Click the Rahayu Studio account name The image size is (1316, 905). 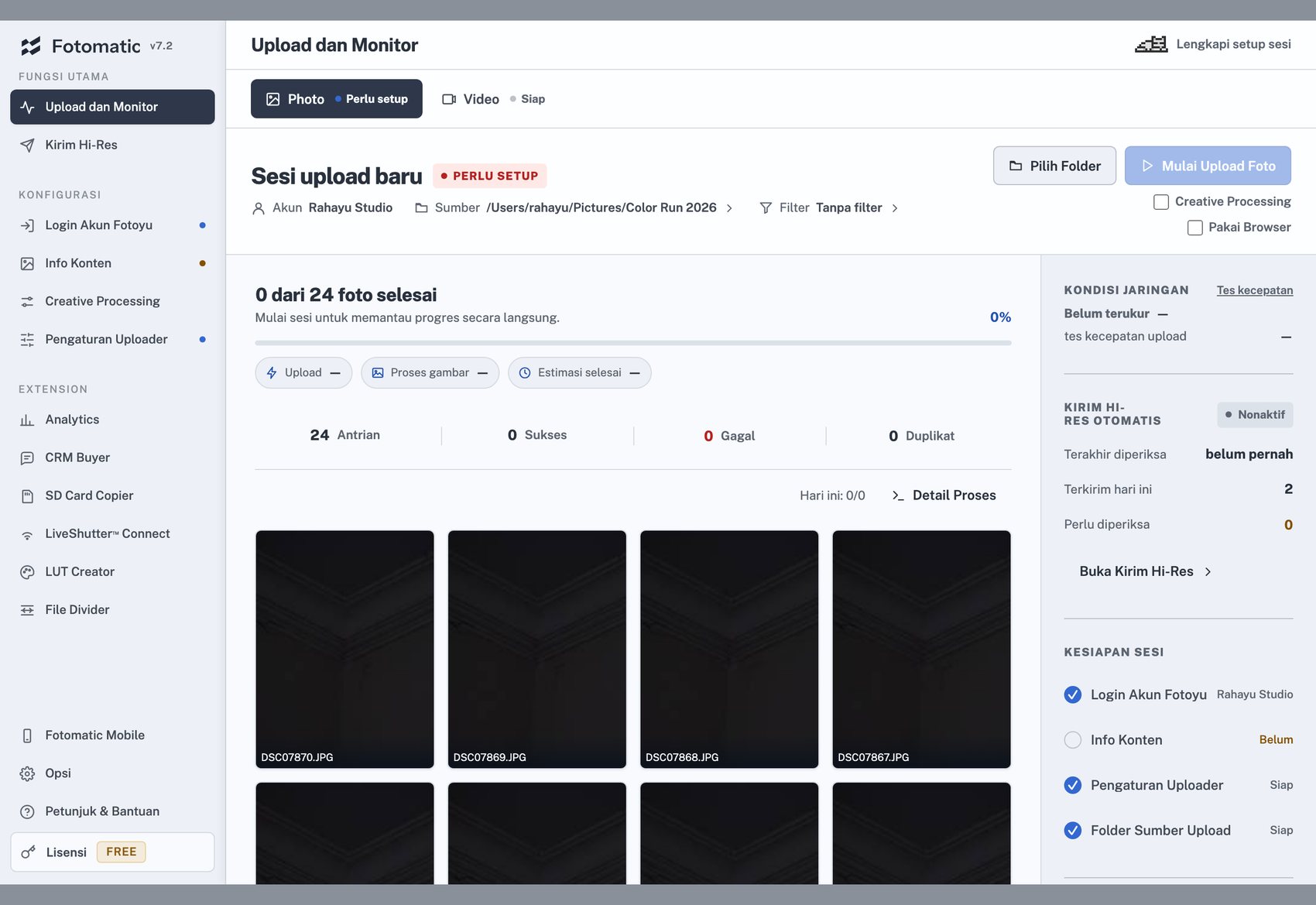pyautogui.click(x=350, y=207)
